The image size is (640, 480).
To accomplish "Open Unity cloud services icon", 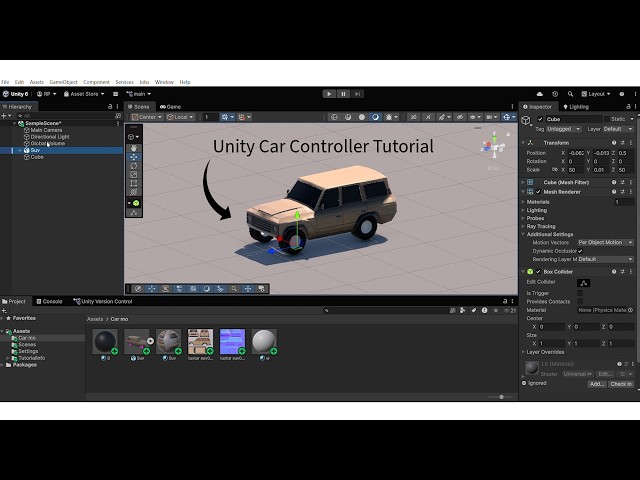I will click(x=540, y=94).
